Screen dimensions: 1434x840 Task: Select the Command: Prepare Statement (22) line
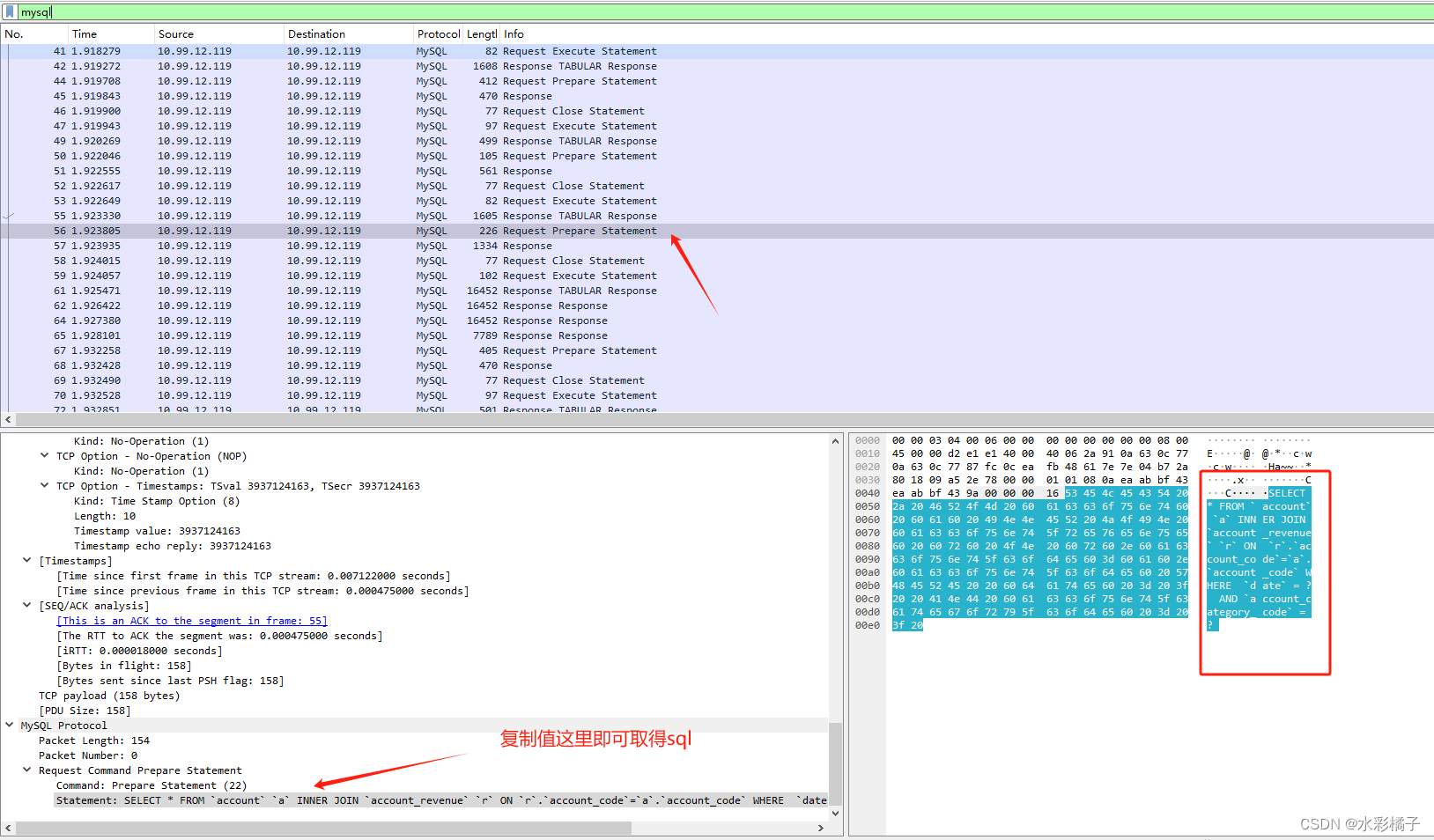pyautogui.click(x=152, y=785)
